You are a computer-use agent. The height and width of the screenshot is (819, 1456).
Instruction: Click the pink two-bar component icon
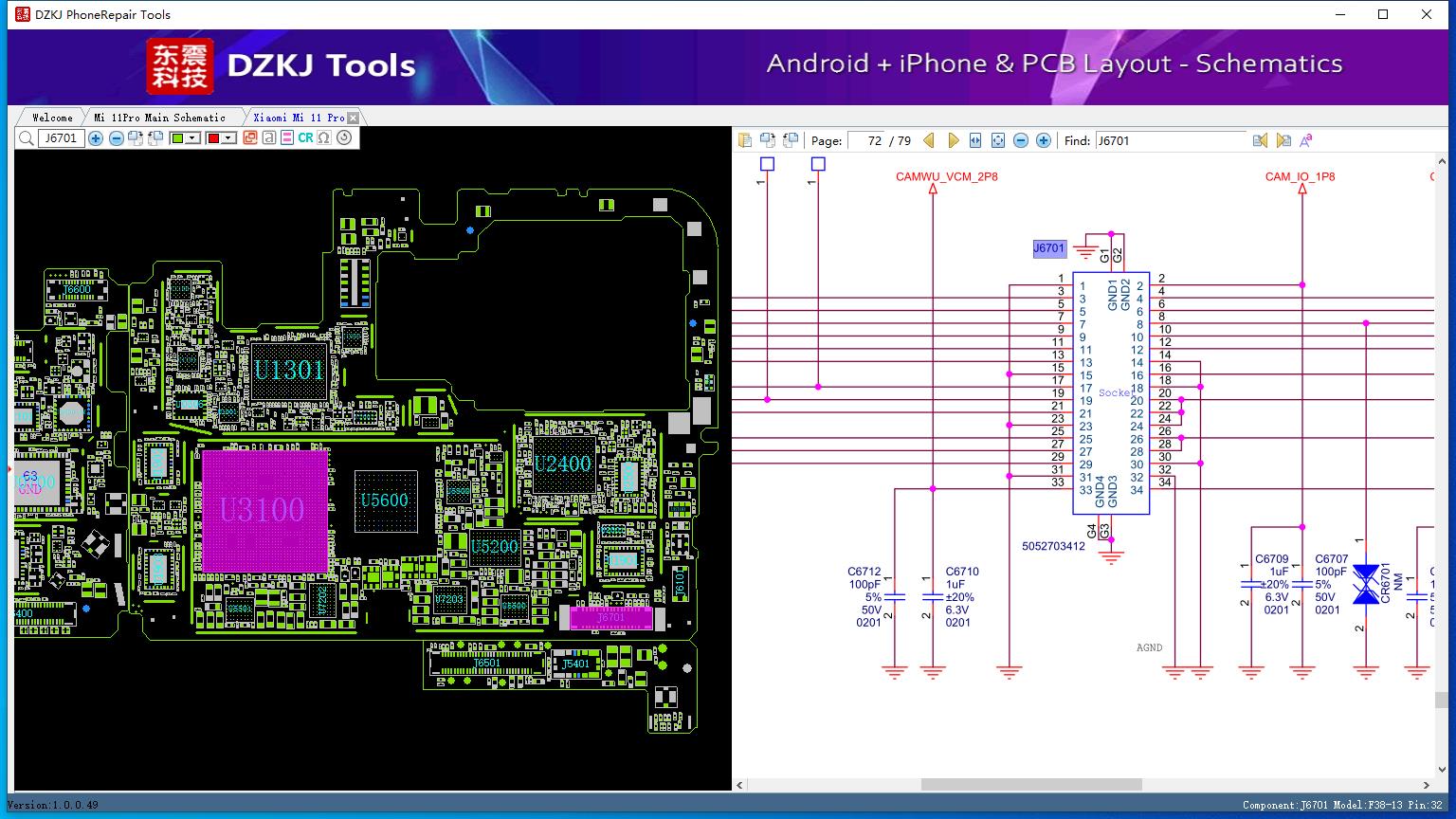(x=287, y=138)
